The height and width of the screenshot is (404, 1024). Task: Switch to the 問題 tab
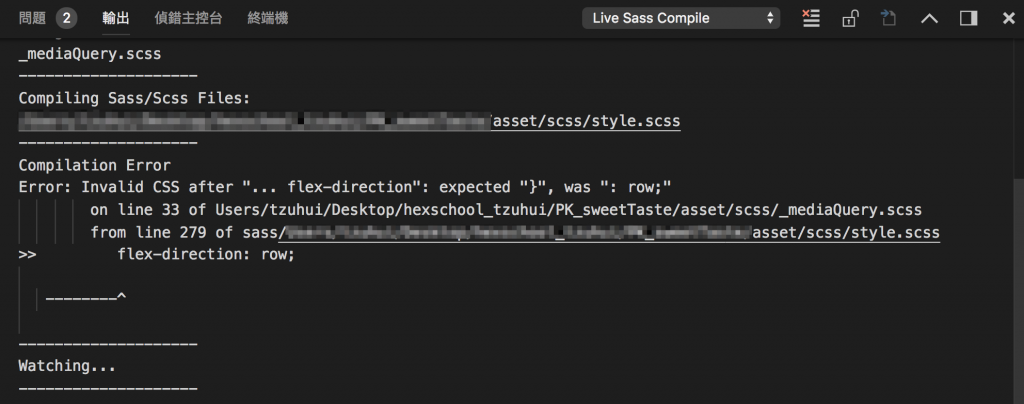point(48,18)
